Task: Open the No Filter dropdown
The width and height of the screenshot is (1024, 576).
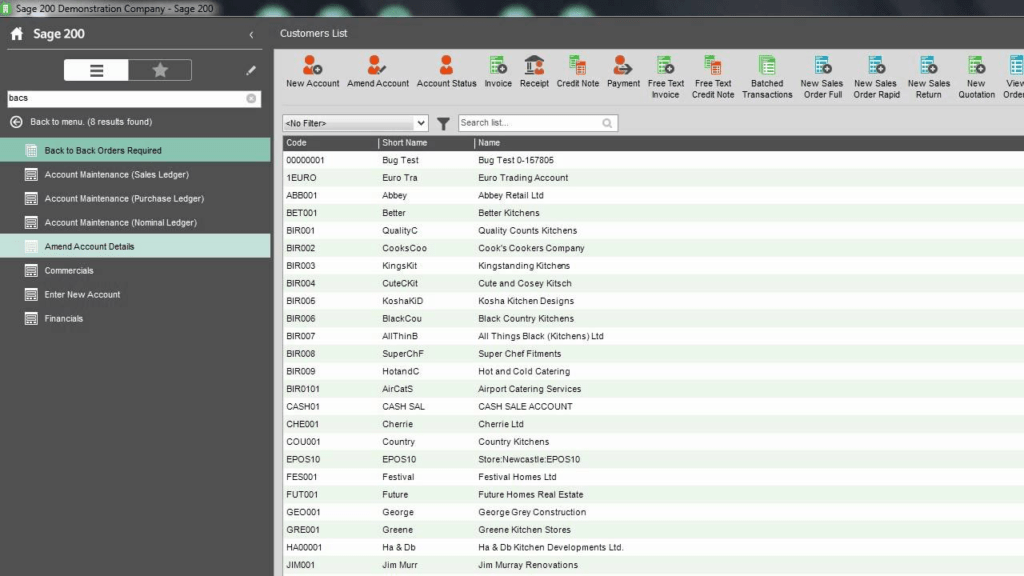Action: [355, 123]
